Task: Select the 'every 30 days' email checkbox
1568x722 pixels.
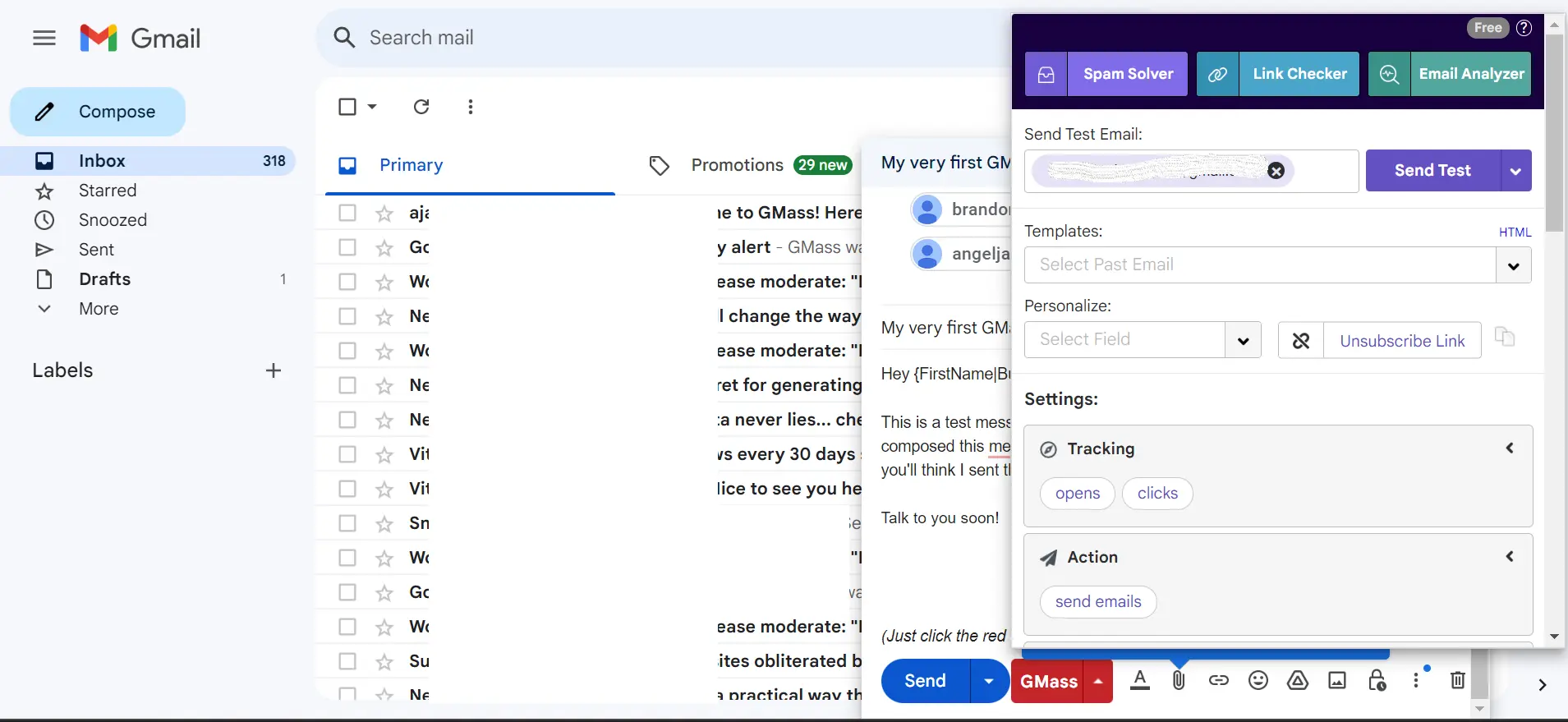Action: coord(347,454)
